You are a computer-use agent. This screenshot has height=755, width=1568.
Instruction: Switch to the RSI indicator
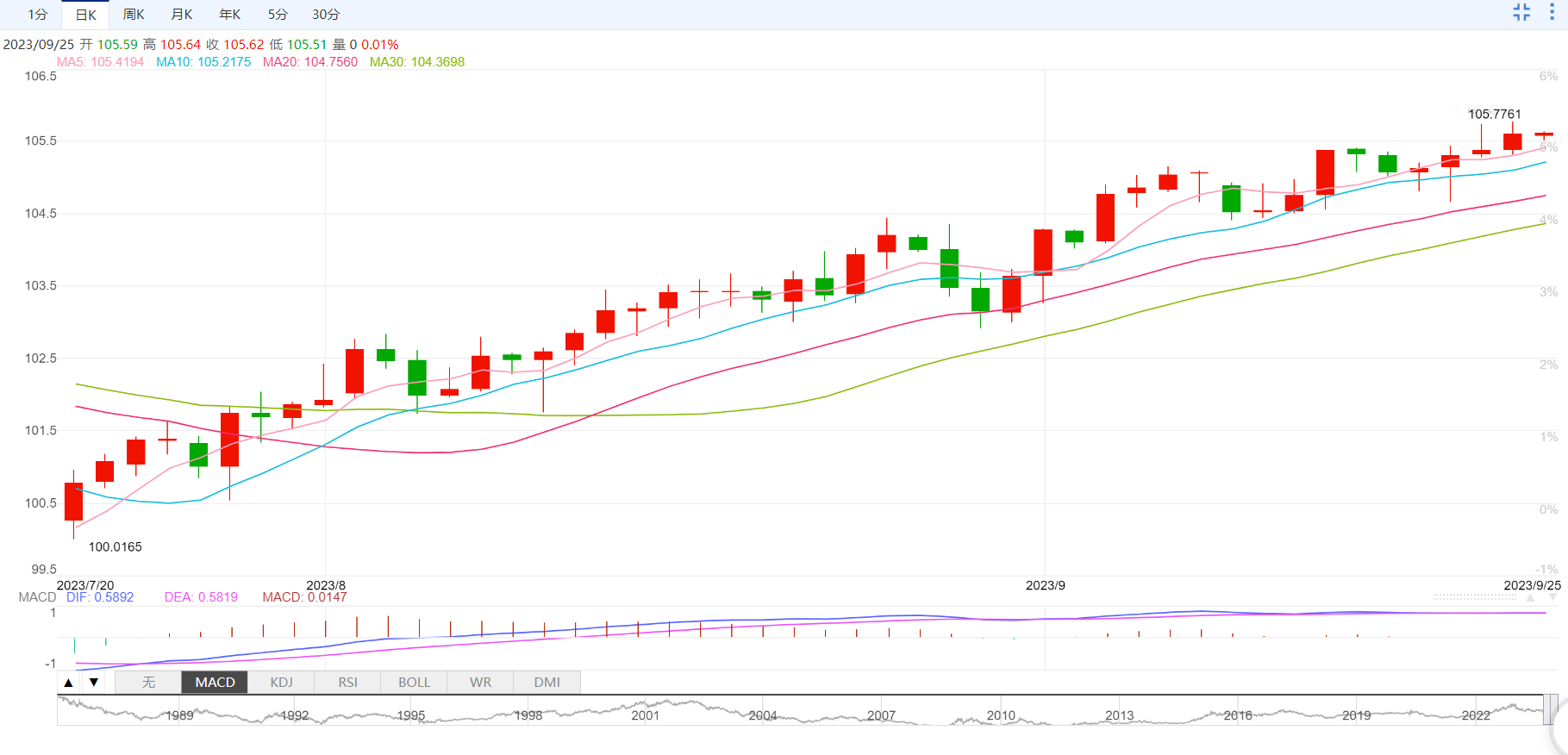347,683
